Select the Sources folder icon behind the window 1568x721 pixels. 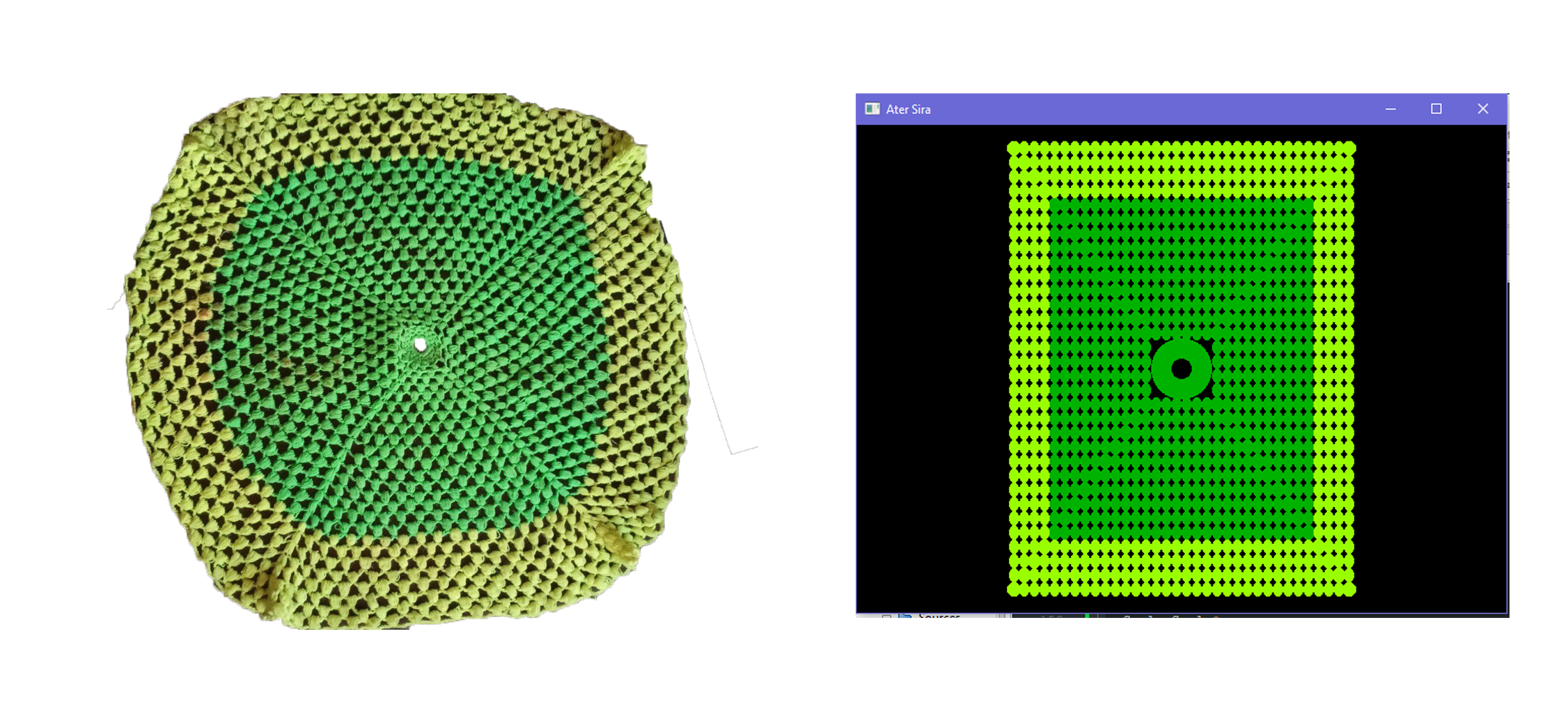tap(905, 618)
